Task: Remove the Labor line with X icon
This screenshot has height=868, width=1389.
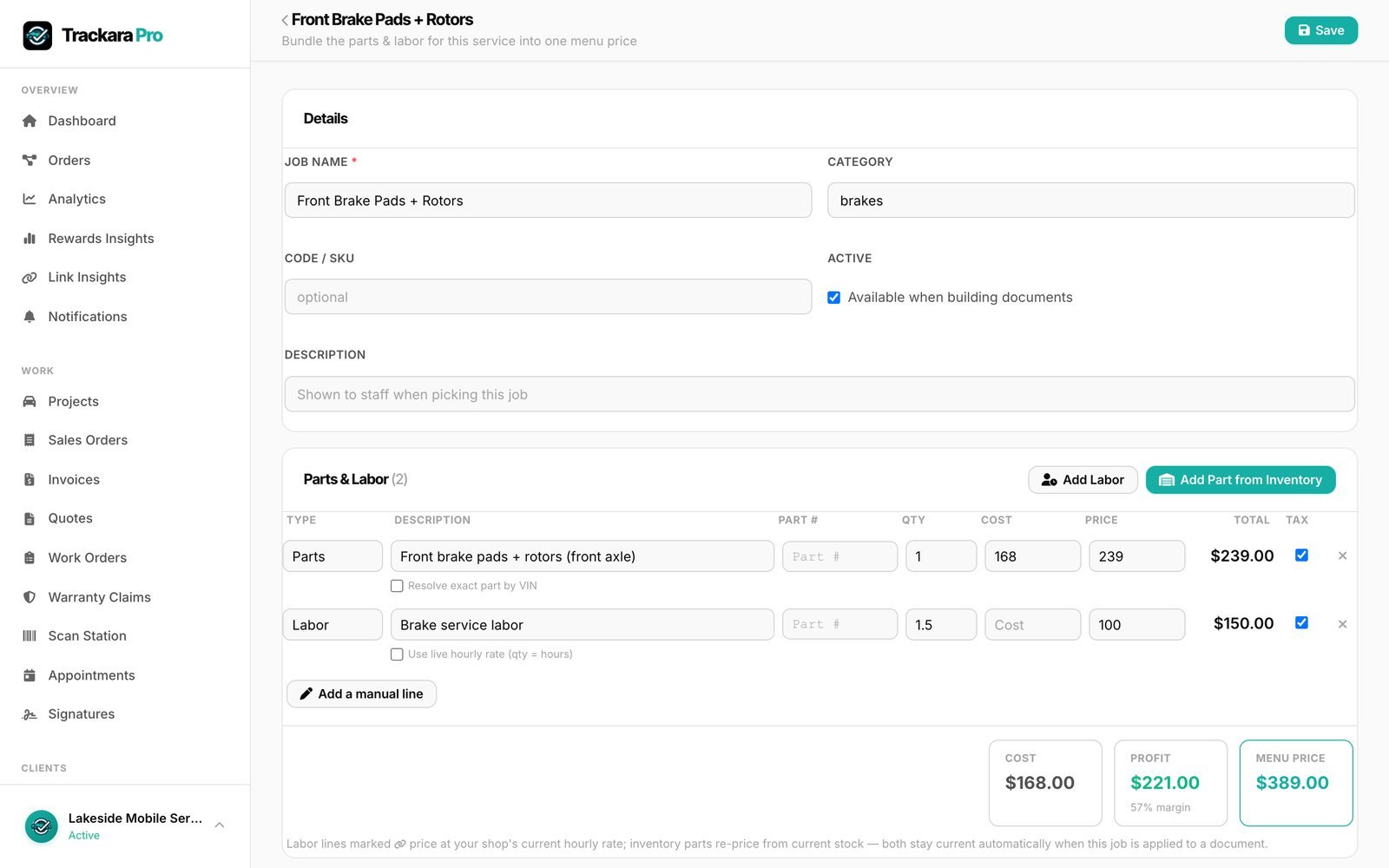Action: coord(1342,624)
